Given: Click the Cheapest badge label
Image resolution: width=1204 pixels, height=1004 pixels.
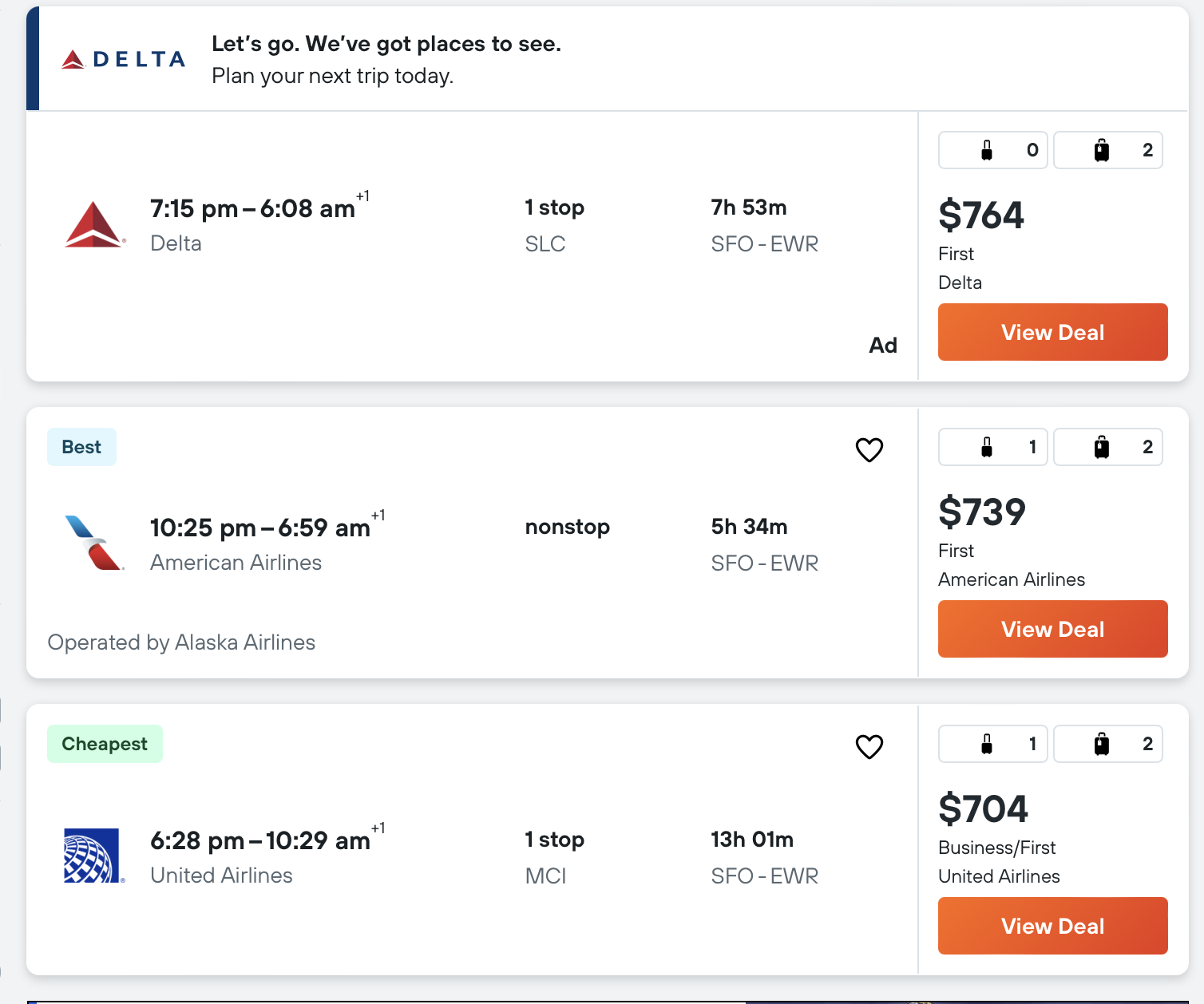Looking at the screenshot, I should point(105,744).
